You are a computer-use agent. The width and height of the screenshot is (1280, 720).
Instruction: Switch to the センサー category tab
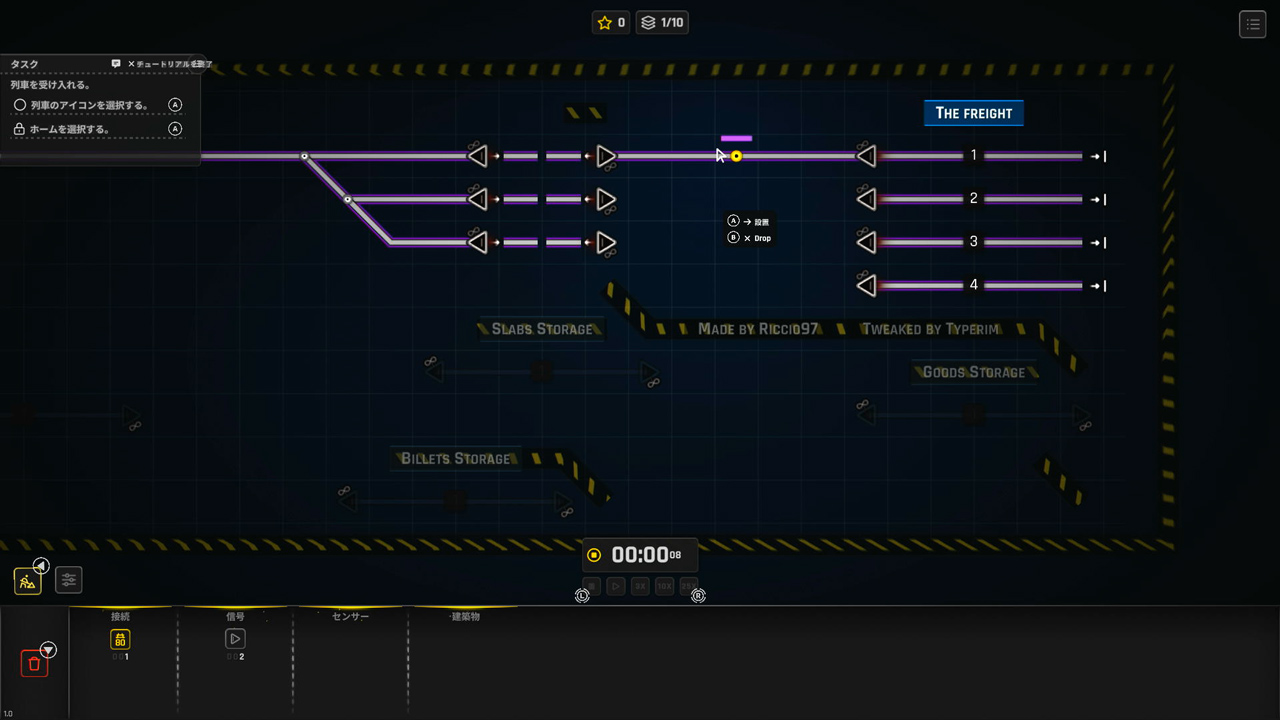coord(350,617)
